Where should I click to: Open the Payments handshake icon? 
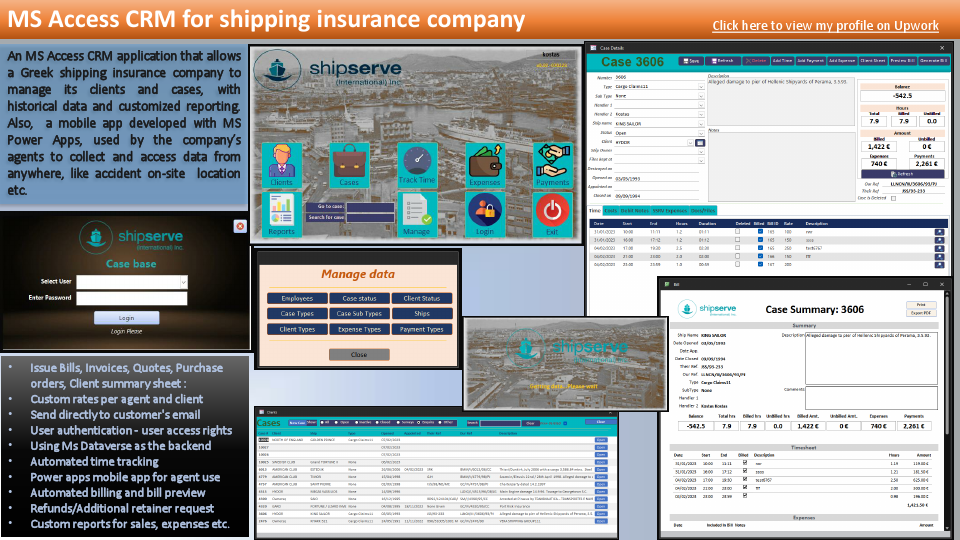552,165
